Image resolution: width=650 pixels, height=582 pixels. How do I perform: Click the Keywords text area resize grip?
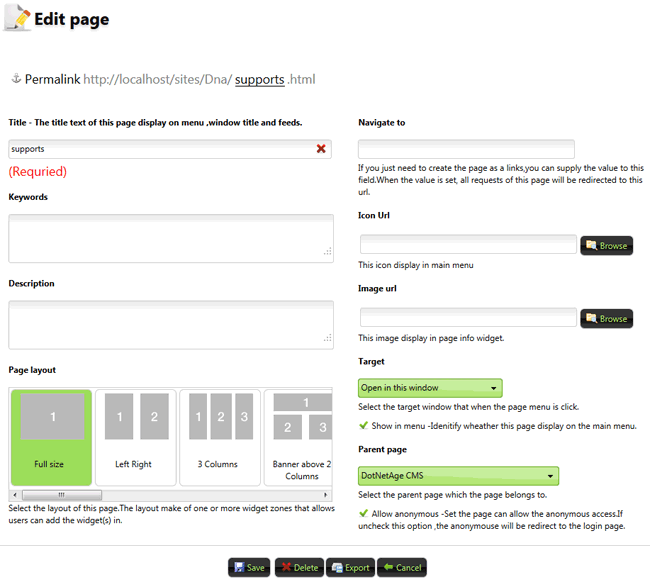pyautogui.click(x=328, y=251)
